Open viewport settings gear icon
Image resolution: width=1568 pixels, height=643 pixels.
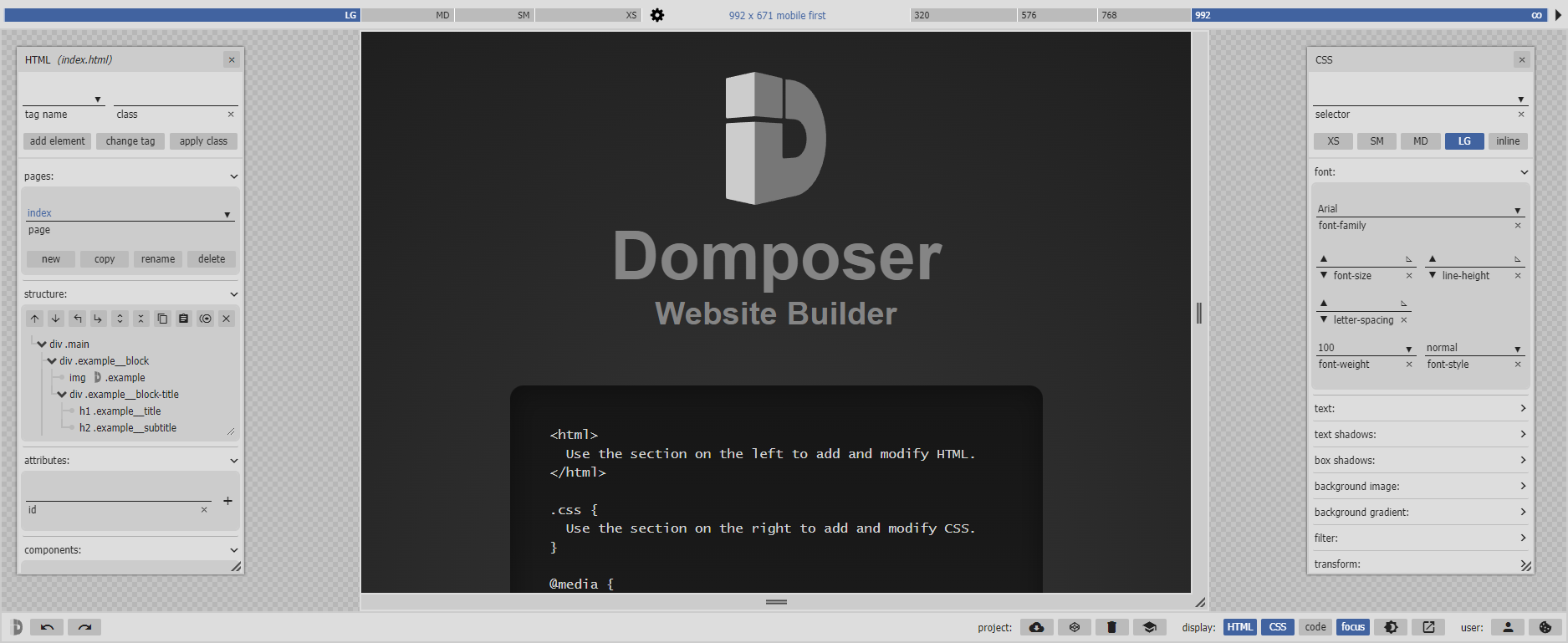[x=657, y=15]
